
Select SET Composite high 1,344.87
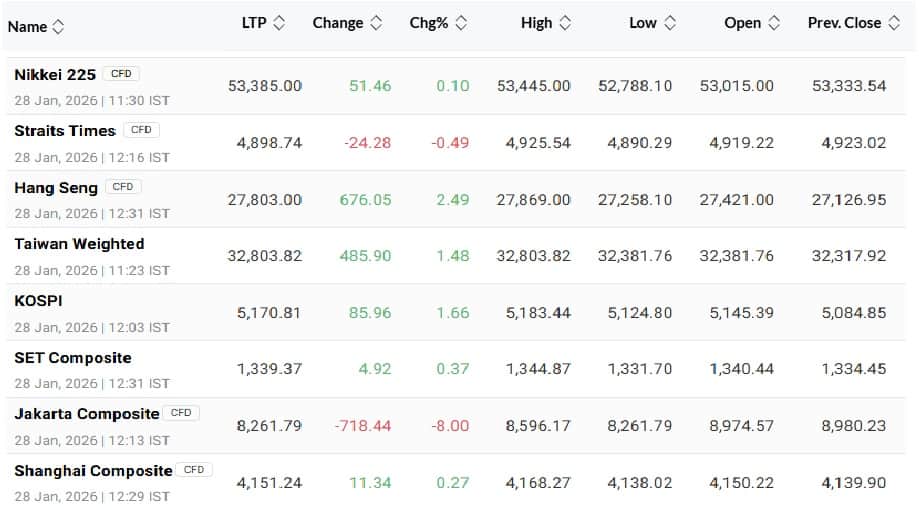tap(538, 369)
